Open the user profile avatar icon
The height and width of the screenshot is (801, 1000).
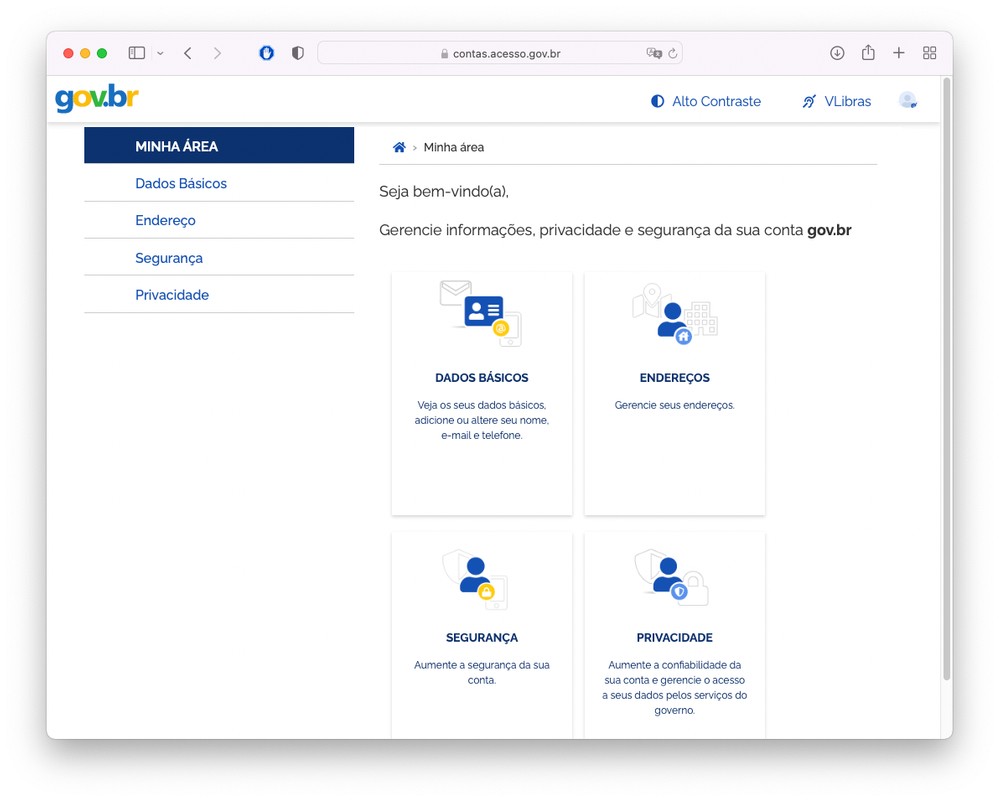(907, 100)
